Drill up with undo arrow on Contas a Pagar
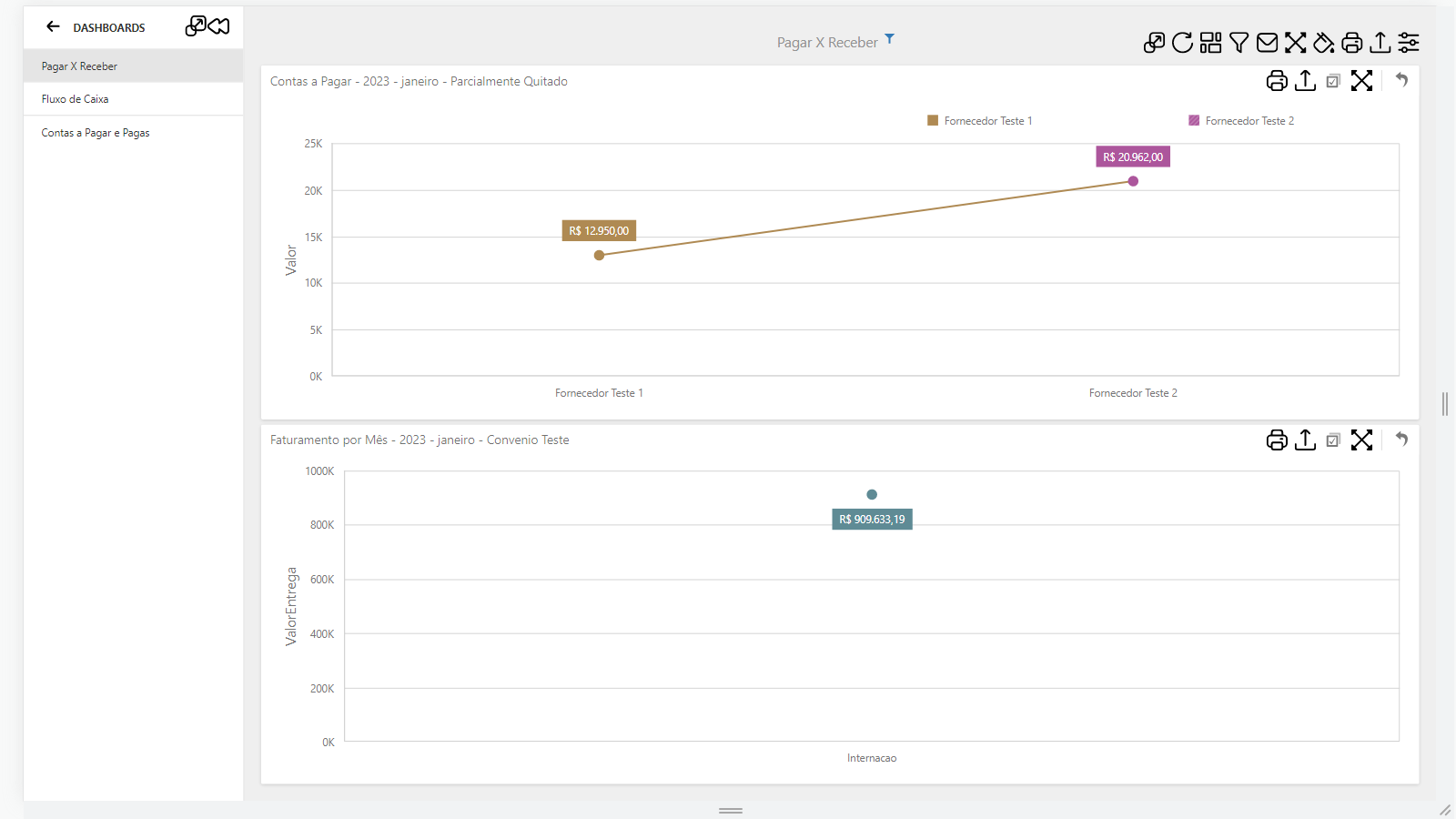Screen dimensions: 1456x819 tap(1402, 80)
